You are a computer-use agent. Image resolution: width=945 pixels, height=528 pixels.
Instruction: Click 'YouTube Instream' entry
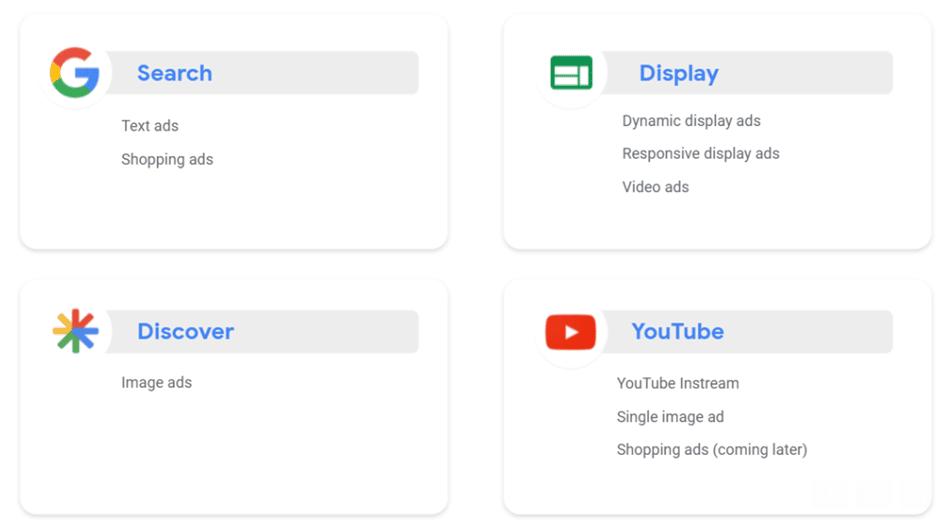point(677,383)
